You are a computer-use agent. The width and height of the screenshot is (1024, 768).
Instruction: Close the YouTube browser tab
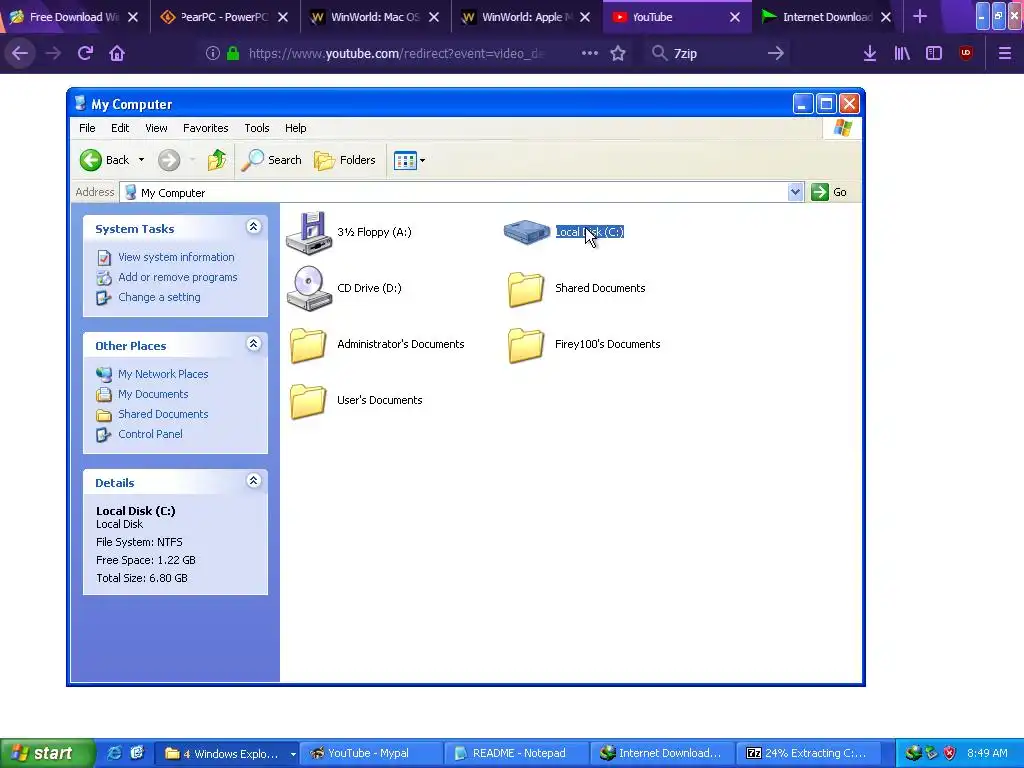[x=735, y=17]
